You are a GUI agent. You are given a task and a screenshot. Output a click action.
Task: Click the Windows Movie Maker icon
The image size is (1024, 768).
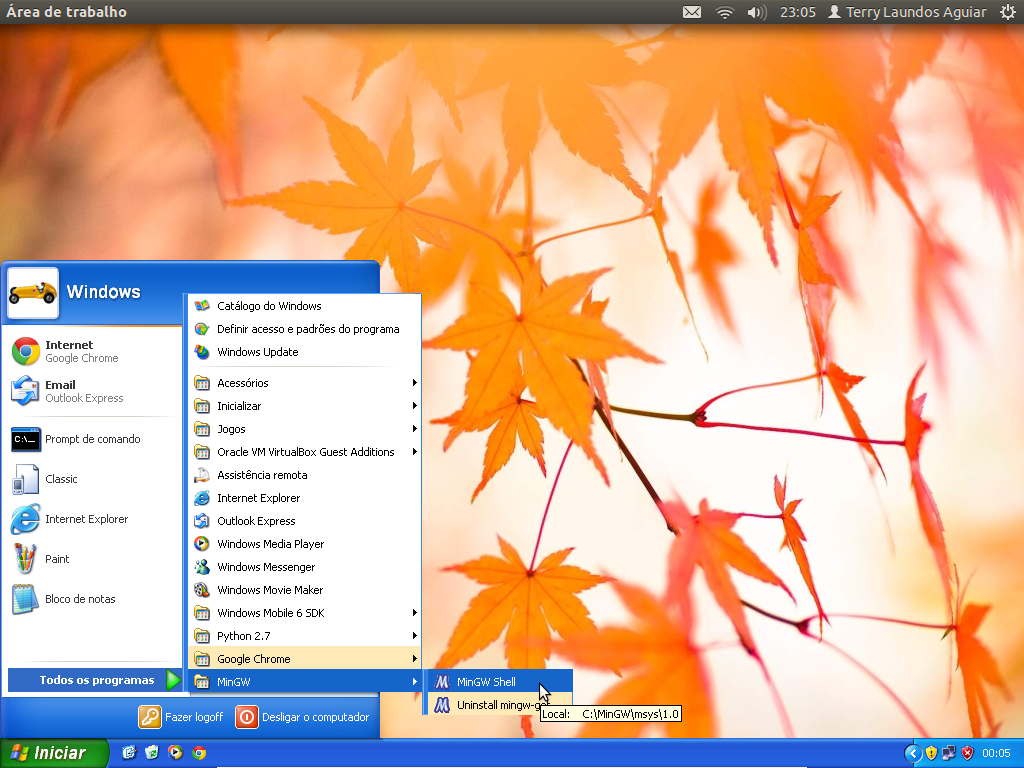(202, 590)
